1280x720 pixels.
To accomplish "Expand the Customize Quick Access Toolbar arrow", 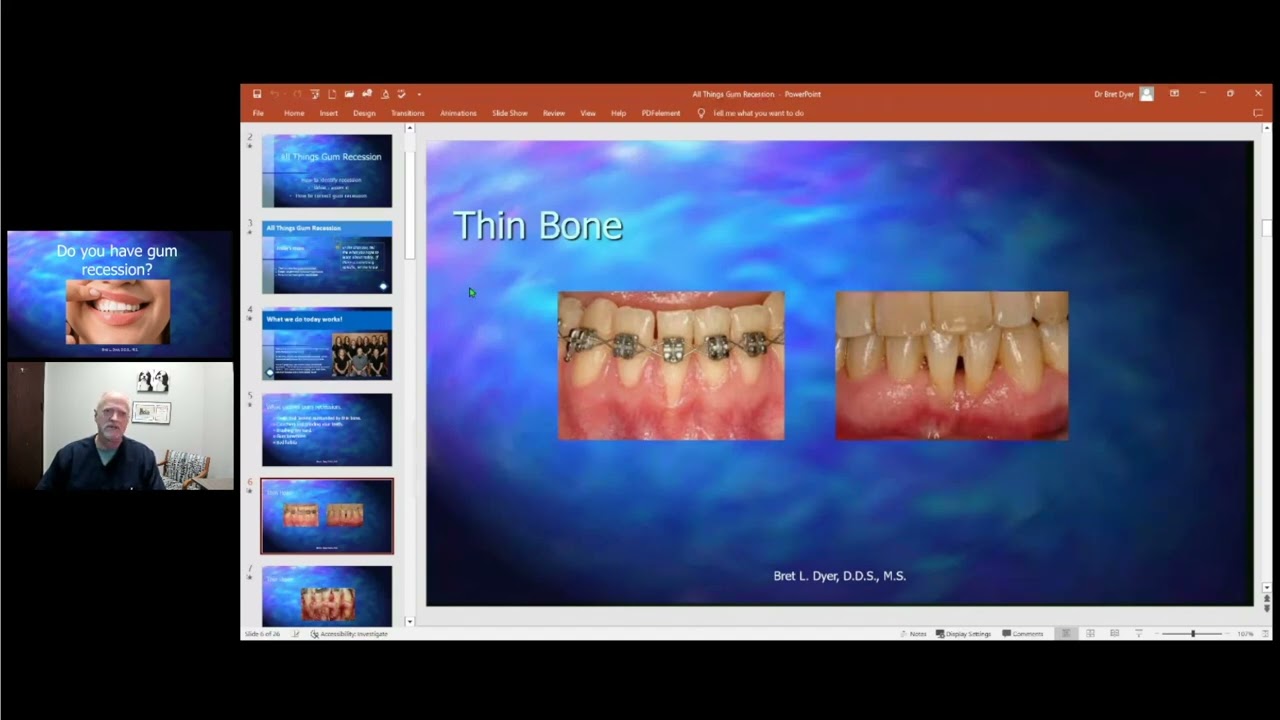I will (x=419, y=94).
